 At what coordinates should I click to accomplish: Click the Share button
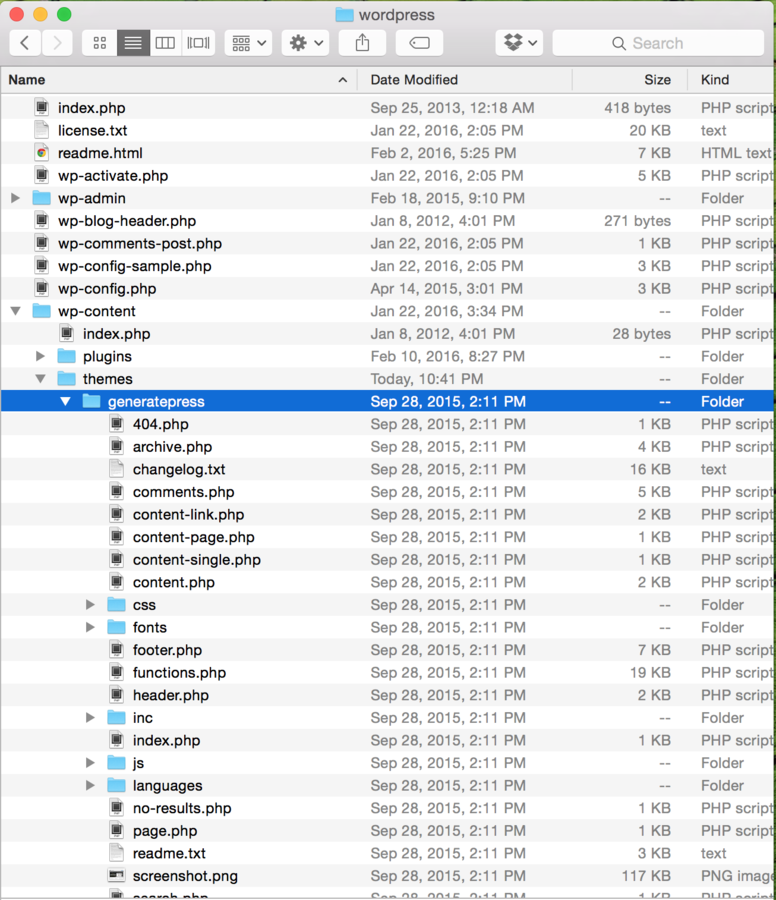362,43
